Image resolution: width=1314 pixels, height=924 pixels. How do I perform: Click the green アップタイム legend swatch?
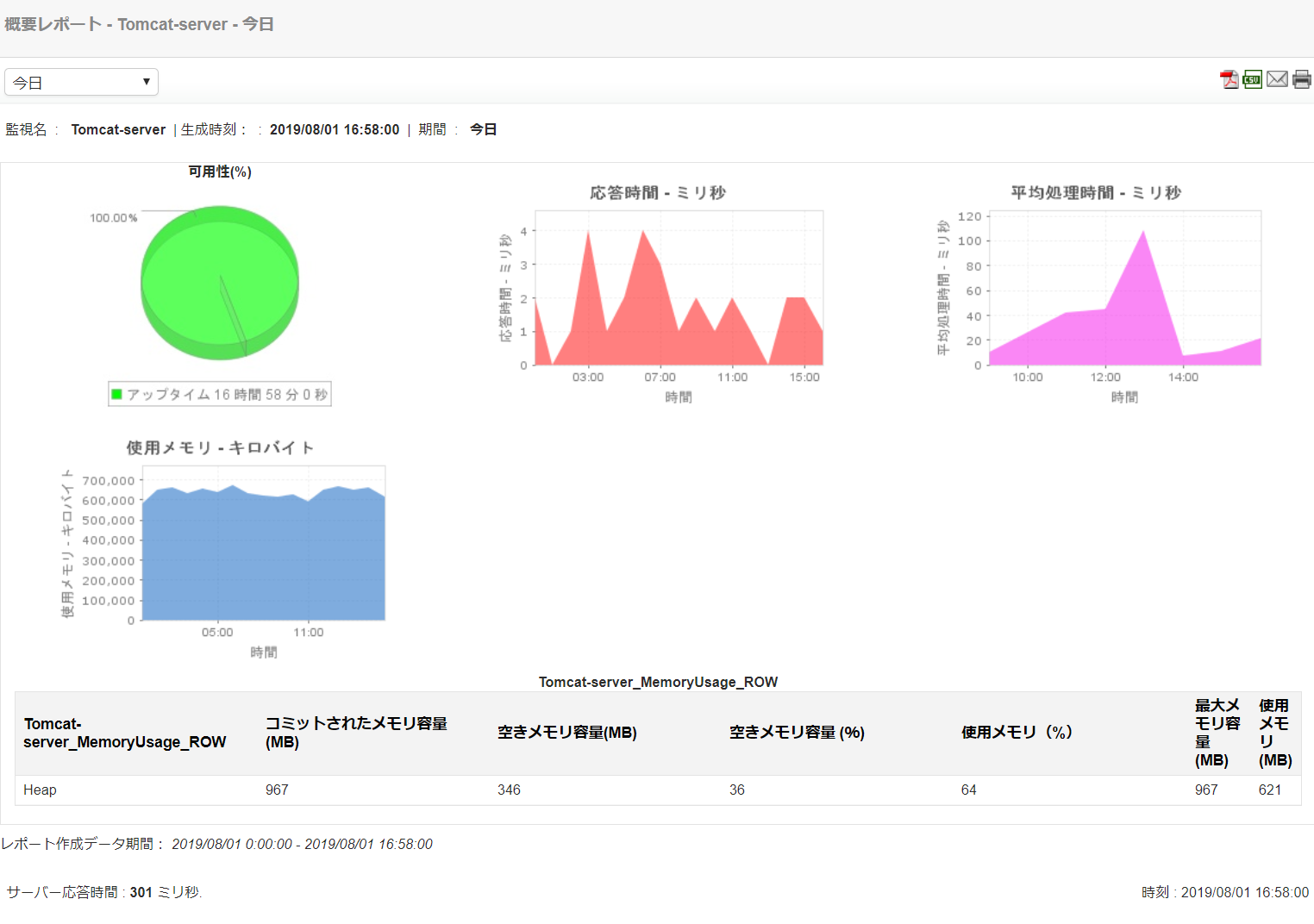tap(116, 394)
